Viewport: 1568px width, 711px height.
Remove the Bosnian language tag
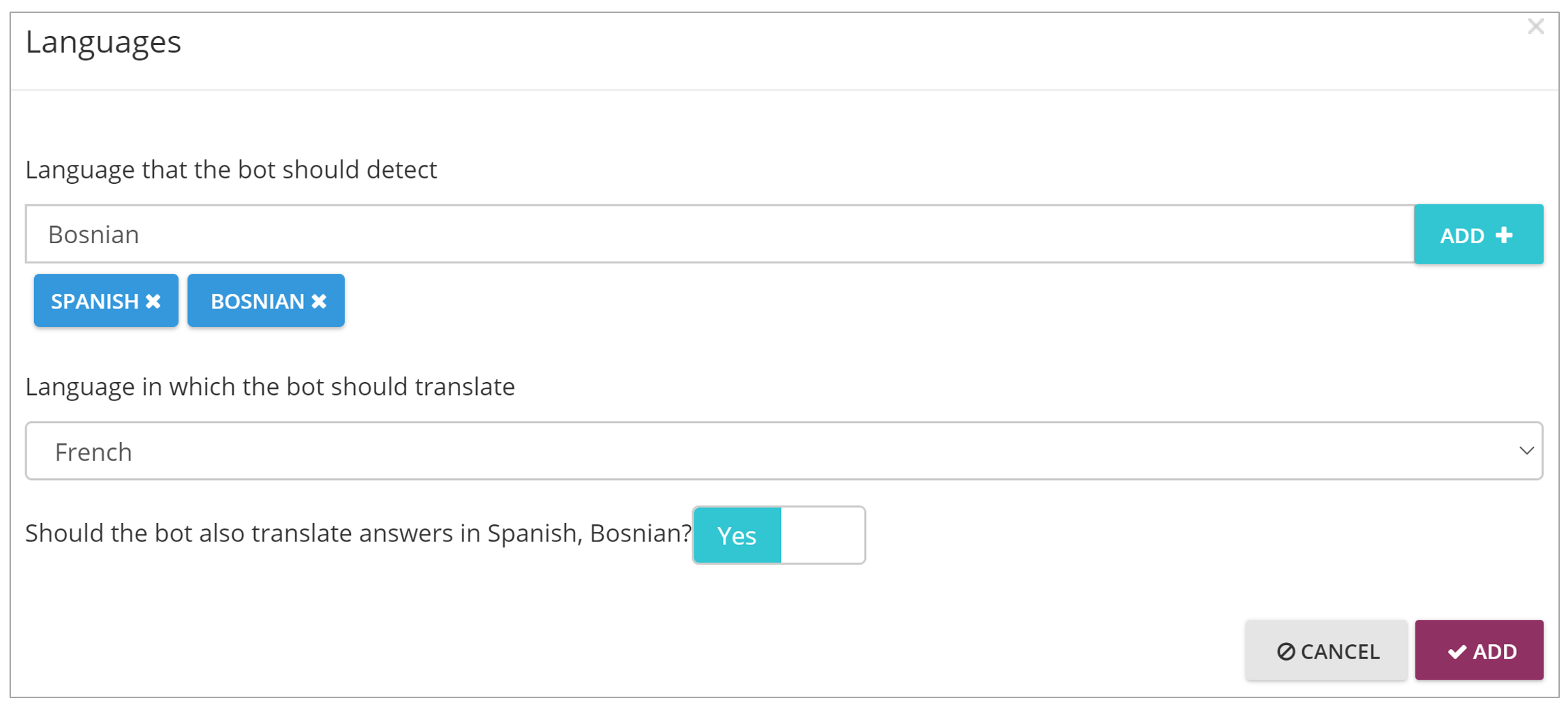coord(319,301)
